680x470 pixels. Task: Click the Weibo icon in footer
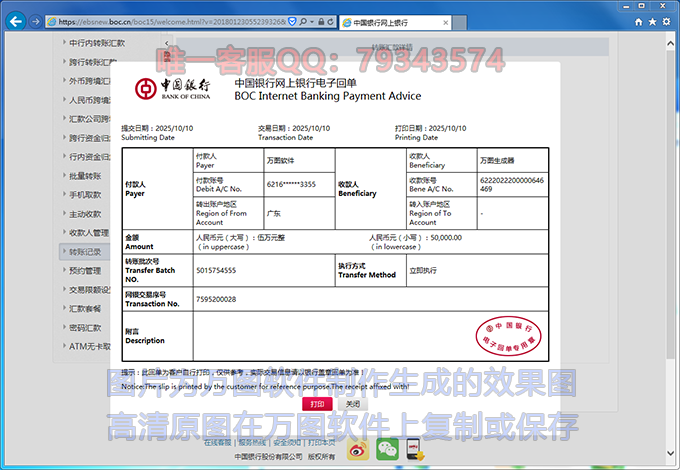(x=358, y=450)
